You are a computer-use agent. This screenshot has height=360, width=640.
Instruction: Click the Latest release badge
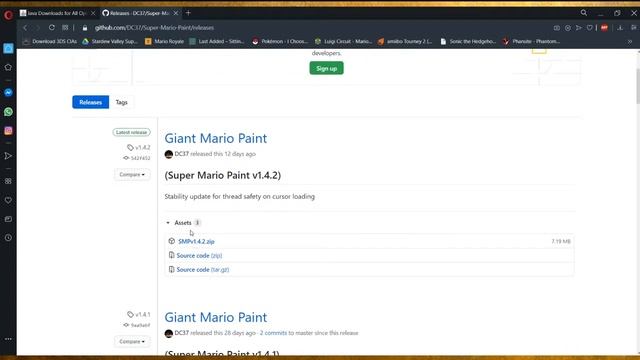pyautogui.click(x=131, y=132)
